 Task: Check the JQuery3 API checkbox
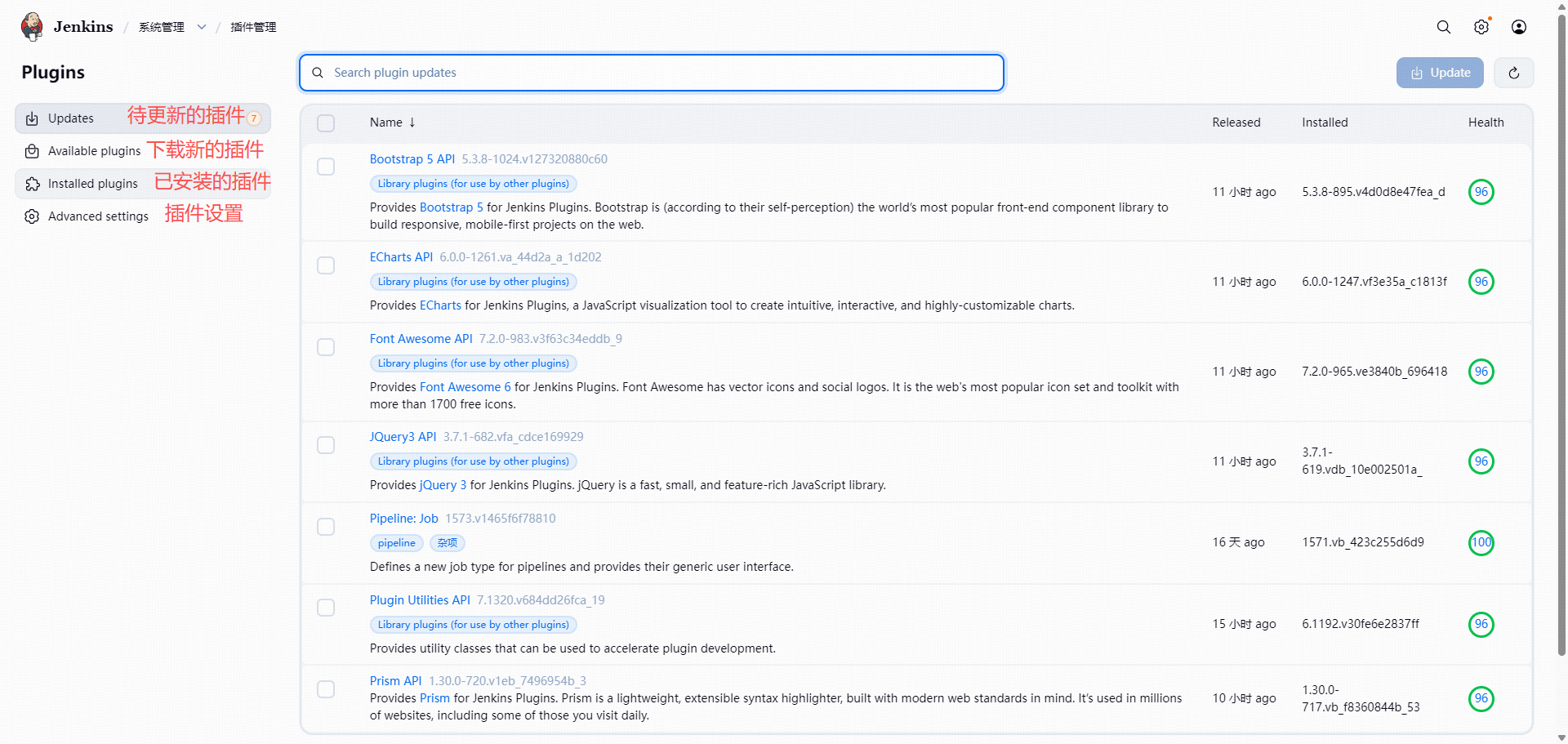(x=326, y=445)
